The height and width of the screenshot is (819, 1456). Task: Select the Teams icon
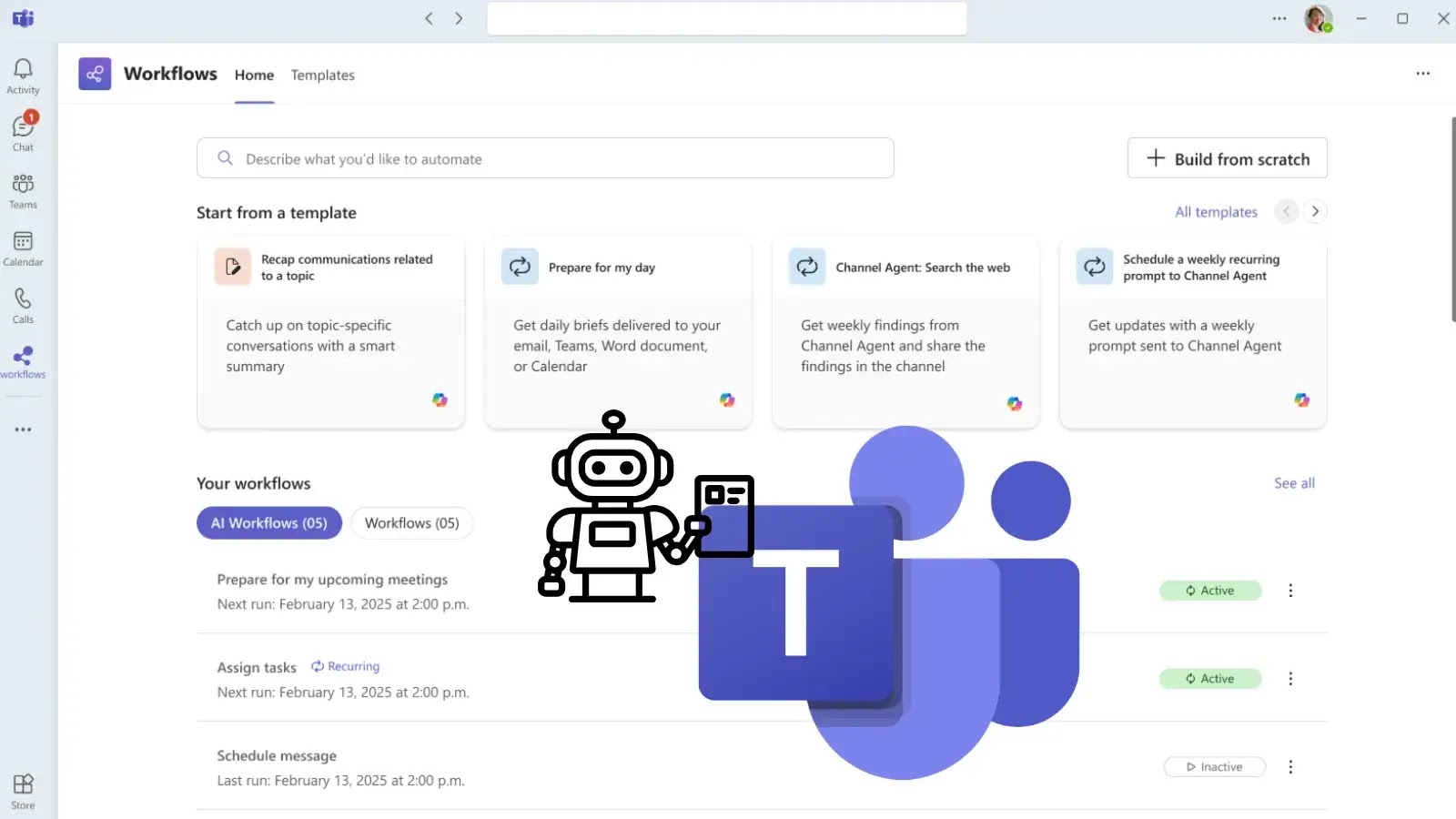coord(23,189)
